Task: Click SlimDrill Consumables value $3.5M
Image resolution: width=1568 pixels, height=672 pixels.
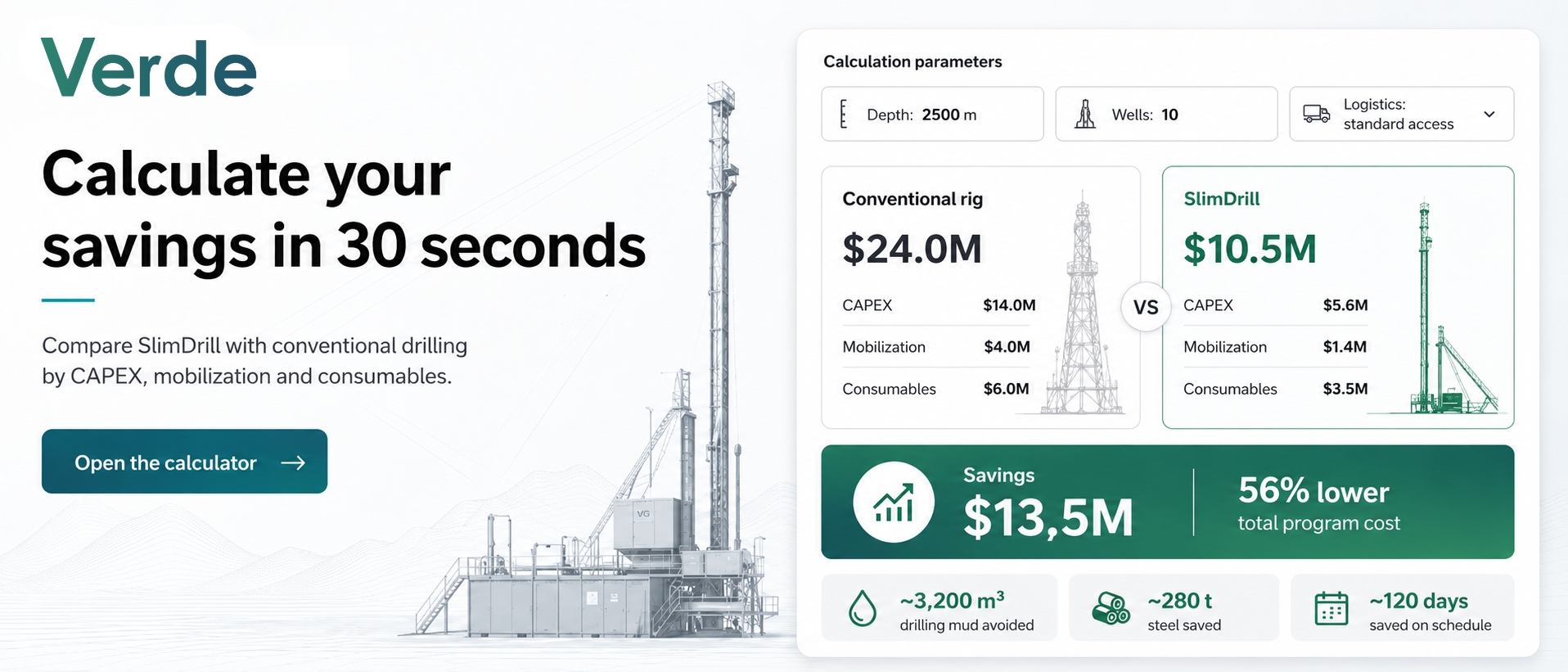Action: 1345,389
